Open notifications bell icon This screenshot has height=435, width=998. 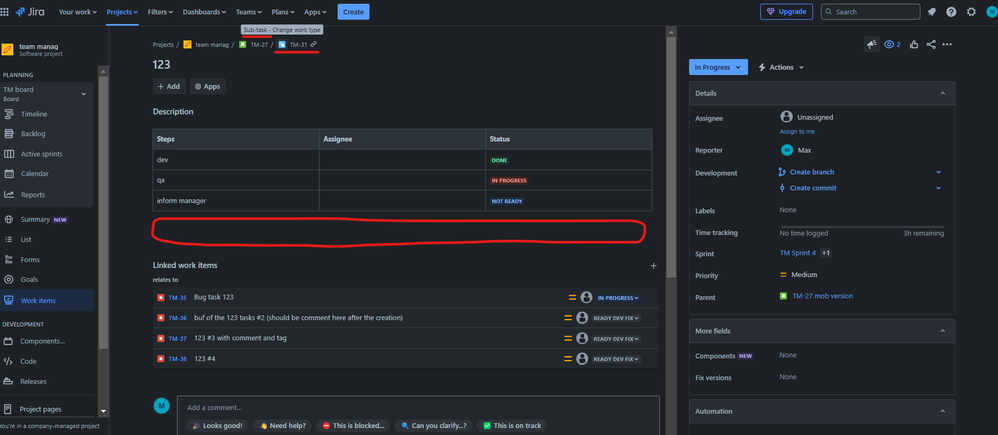tap(932, 11)
